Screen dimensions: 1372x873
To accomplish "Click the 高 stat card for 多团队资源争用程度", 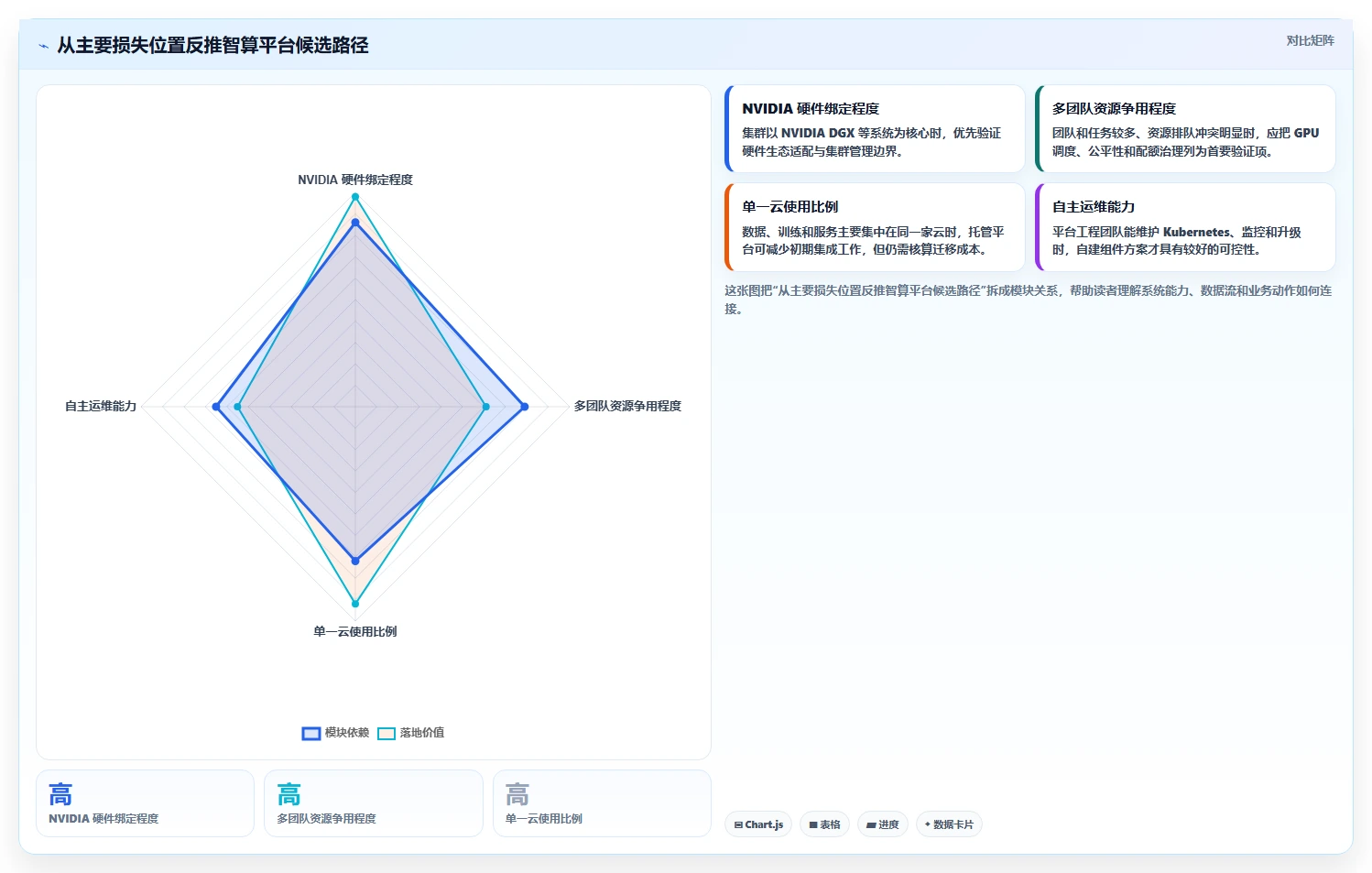I will (374, 803).
